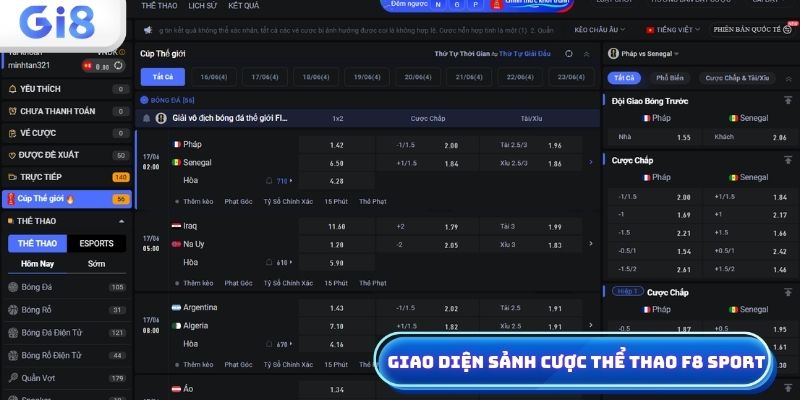This screenshot has height=400, width=800.
Task: Click the Bóng Đá [56] section header
Action: (167, 101)
